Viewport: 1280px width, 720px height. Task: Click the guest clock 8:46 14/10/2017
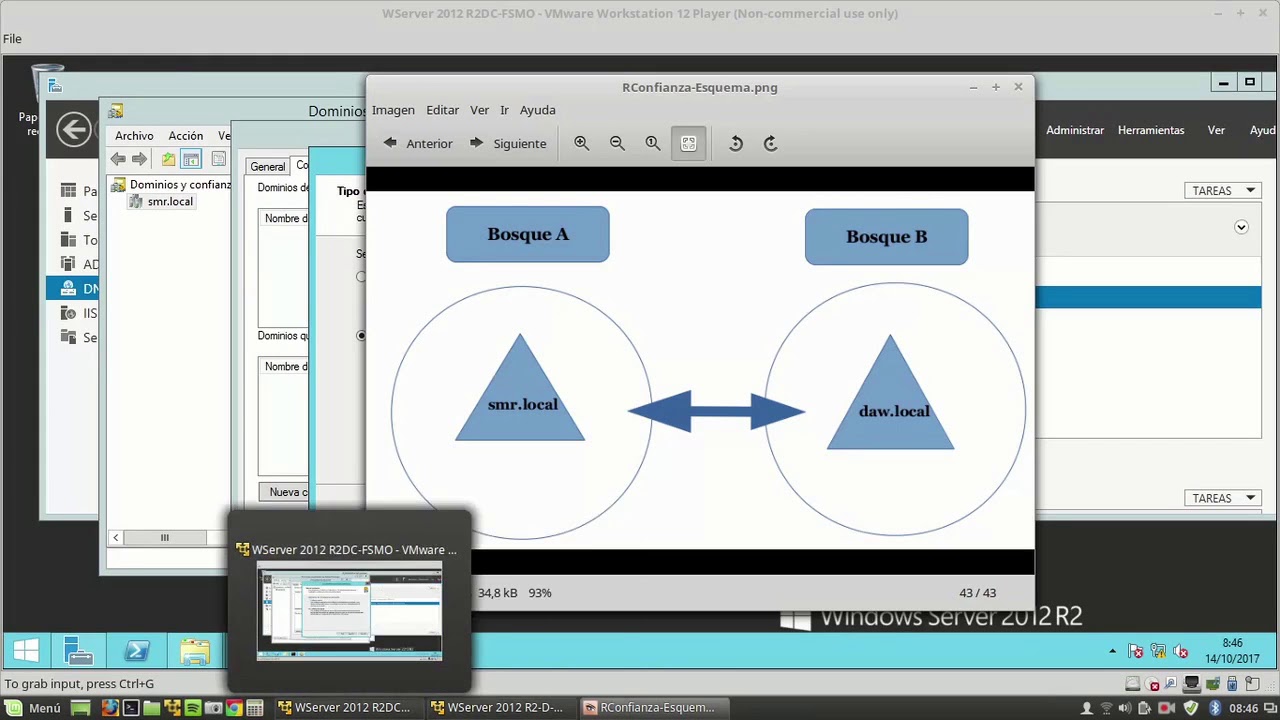tap(1232, 651)
